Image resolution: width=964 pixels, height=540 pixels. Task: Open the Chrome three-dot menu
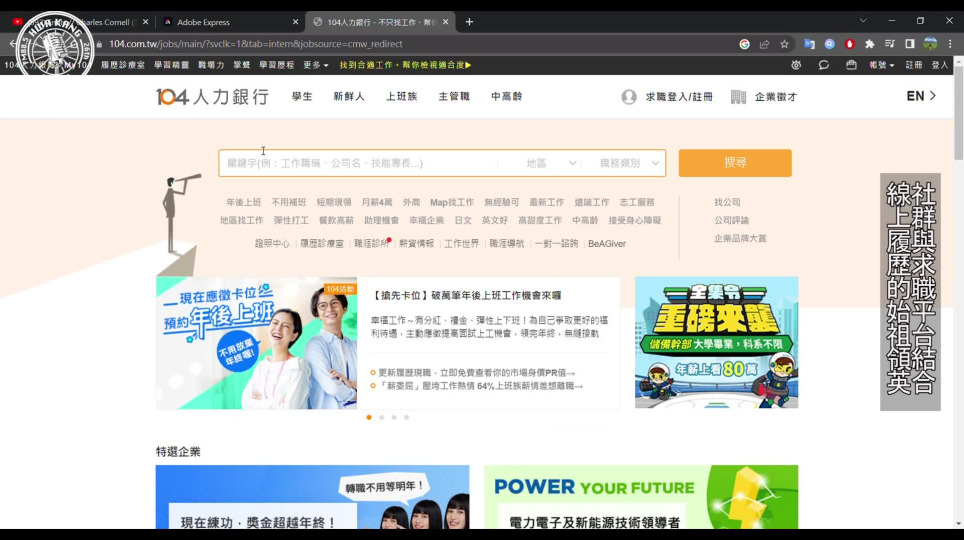point(950,44)
